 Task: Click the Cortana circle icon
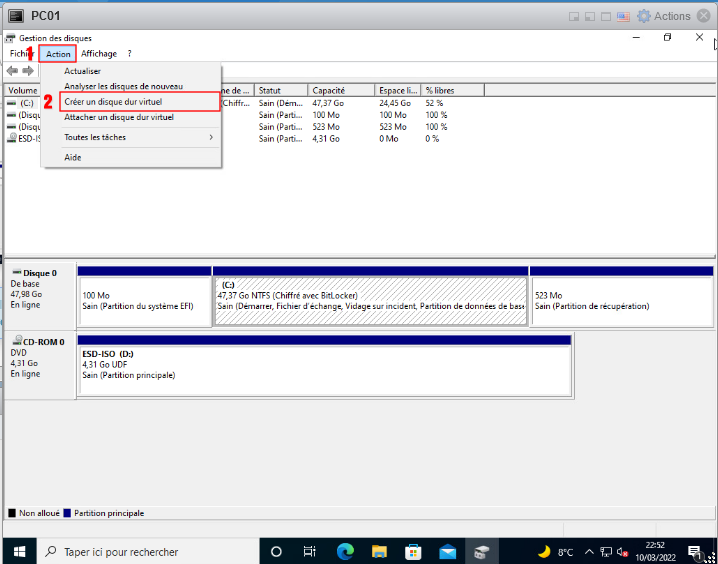pos(275,551)
